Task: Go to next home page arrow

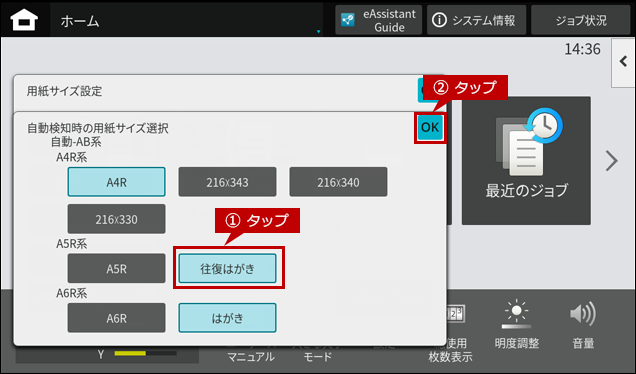Action: pos(612,161)
